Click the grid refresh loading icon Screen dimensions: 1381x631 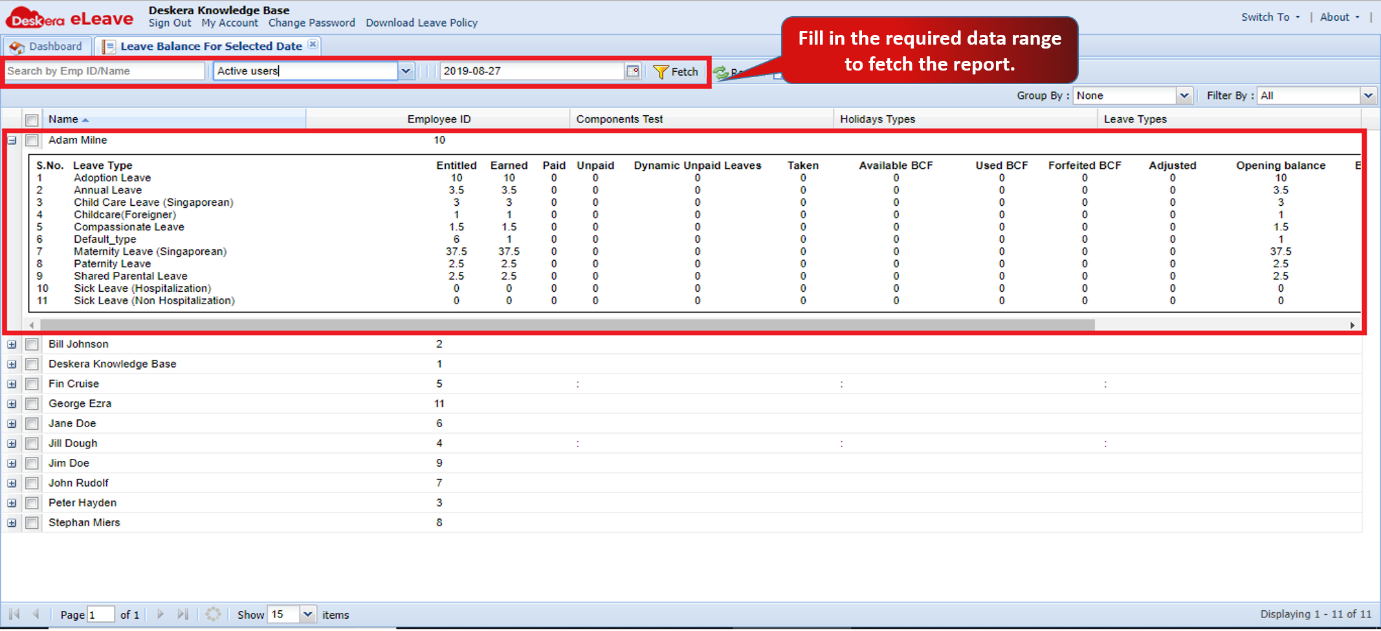click(x=213, y=614)
